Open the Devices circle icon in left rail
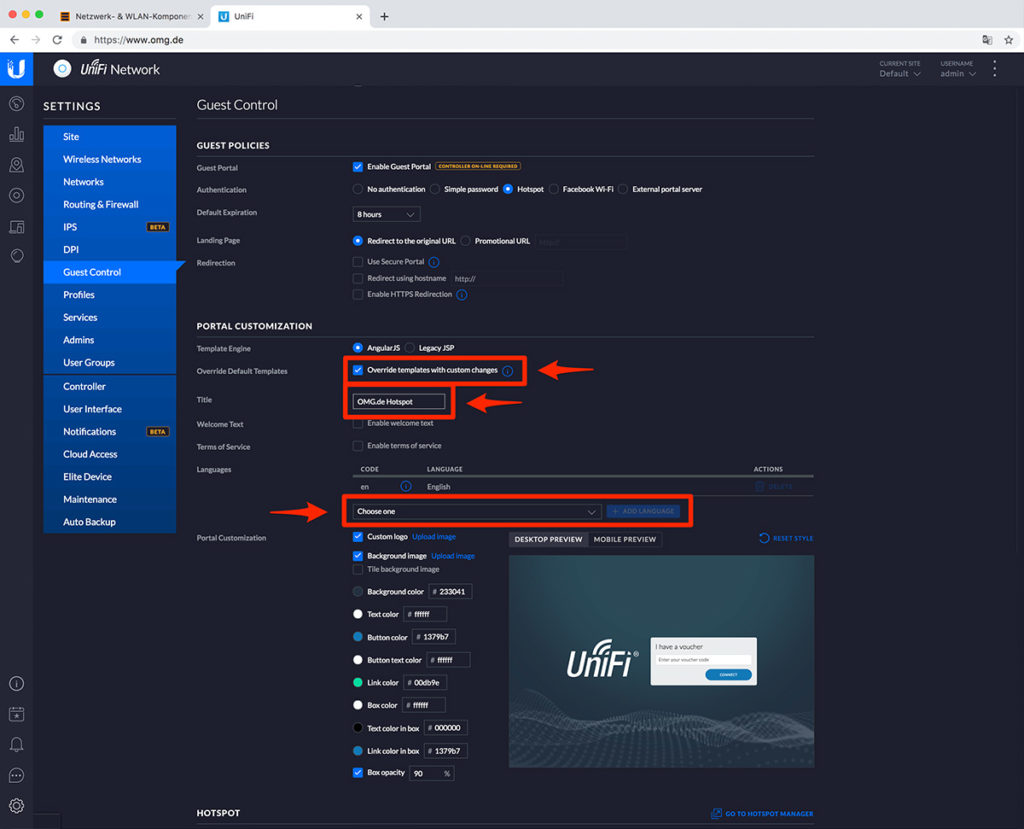The height and width of the screenshot is (829, 1024). [x=16, y=195]
